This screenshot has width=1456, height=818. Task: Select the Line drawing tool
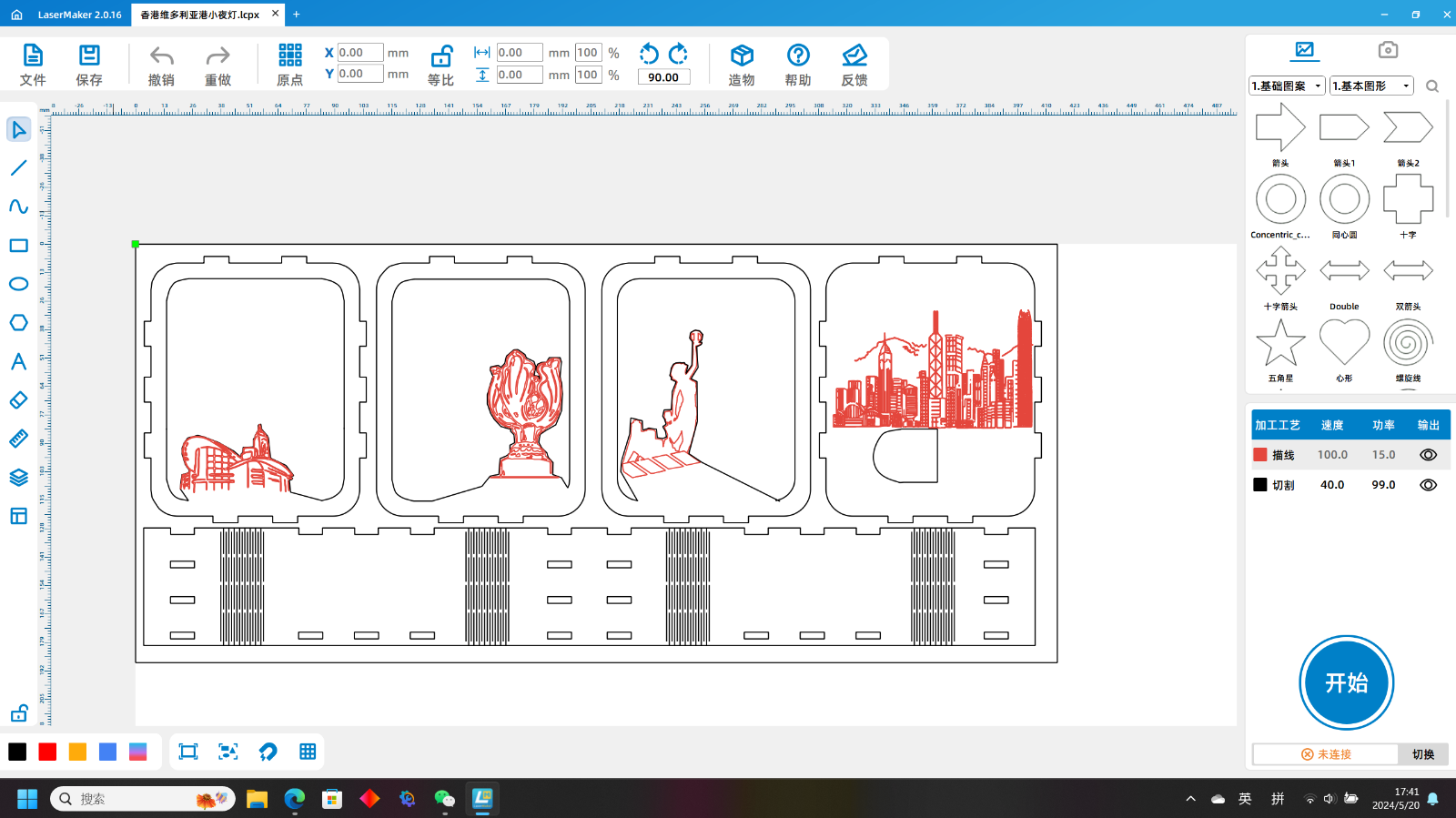(x=18, y=168)
